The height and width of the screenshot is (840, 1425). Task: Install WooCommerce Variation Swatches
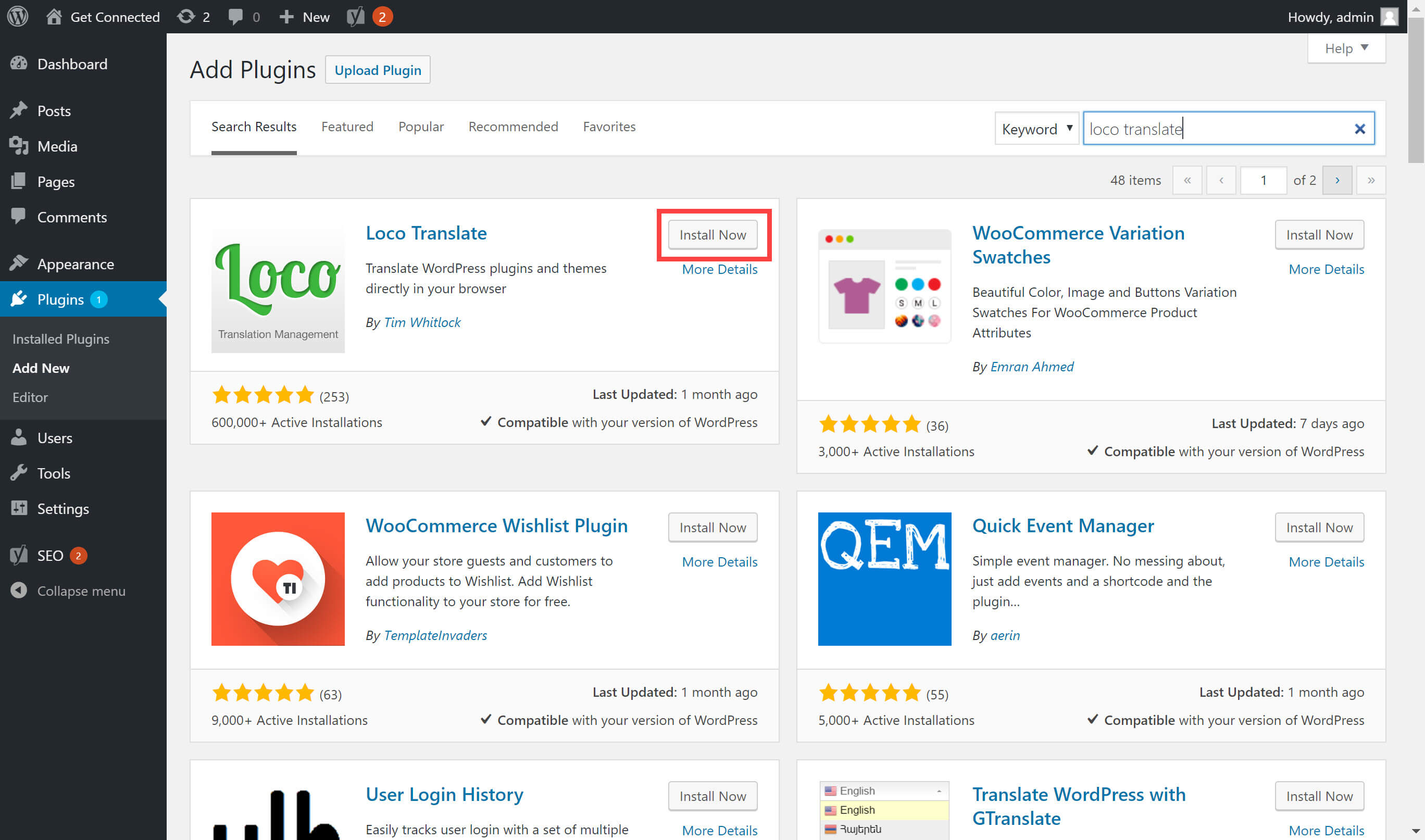click(x=1319, y=234)
